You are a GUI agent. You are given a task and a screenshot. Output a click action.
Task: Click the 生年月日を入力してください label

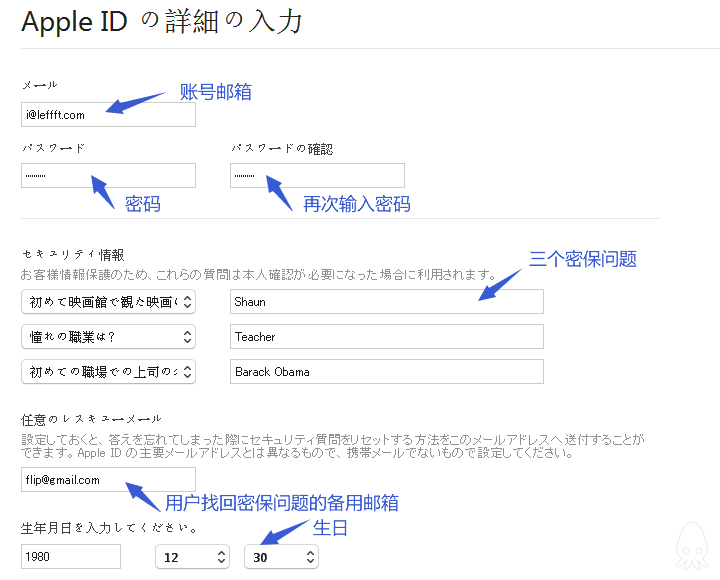[109, 528]
